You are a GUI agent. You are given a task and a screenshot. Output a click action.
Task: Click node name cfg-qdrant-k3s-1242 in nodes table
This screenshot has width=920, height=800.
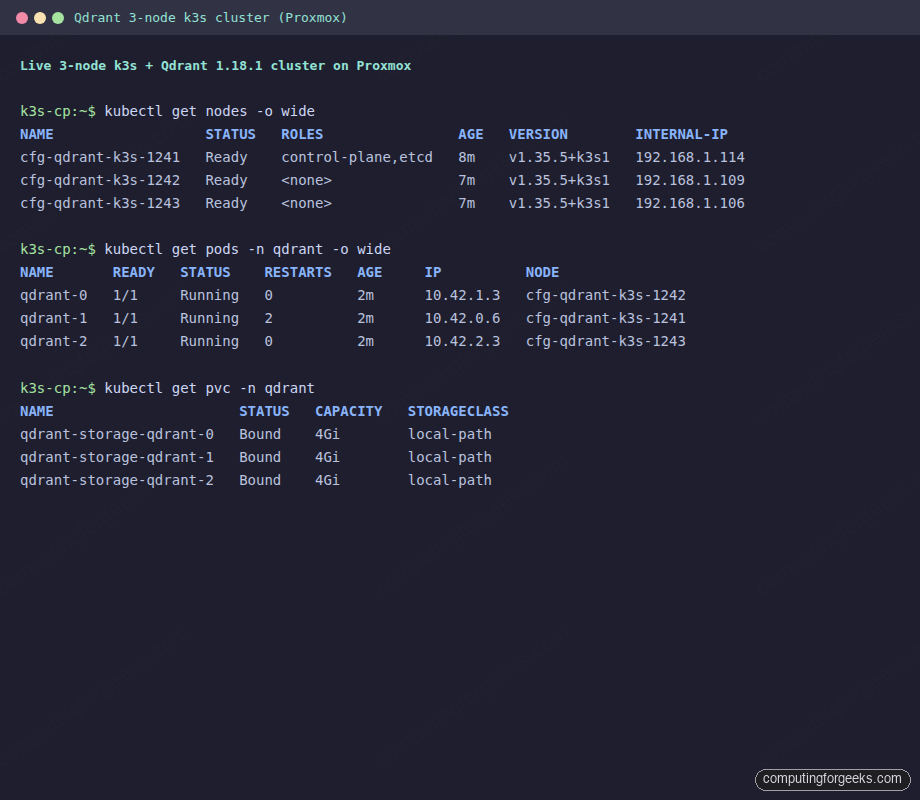(x=100, y=180)
